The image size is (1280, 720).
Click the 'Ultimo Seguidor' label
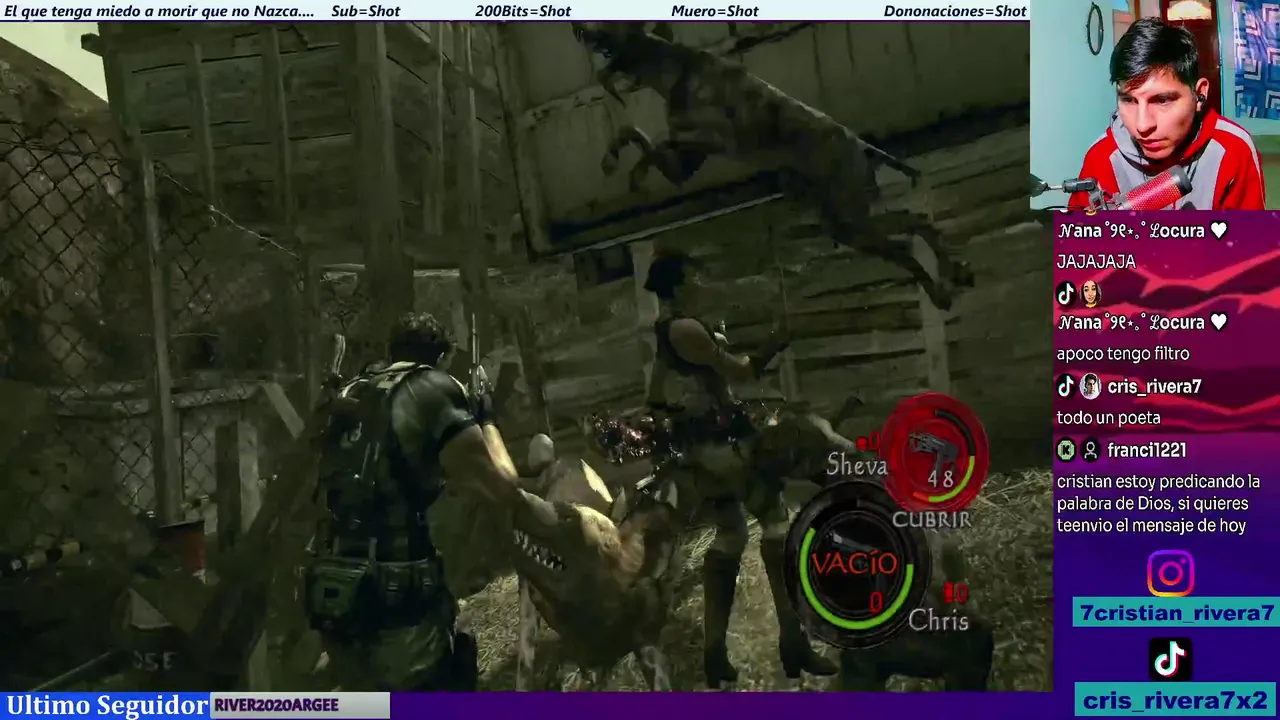point(106,706)
